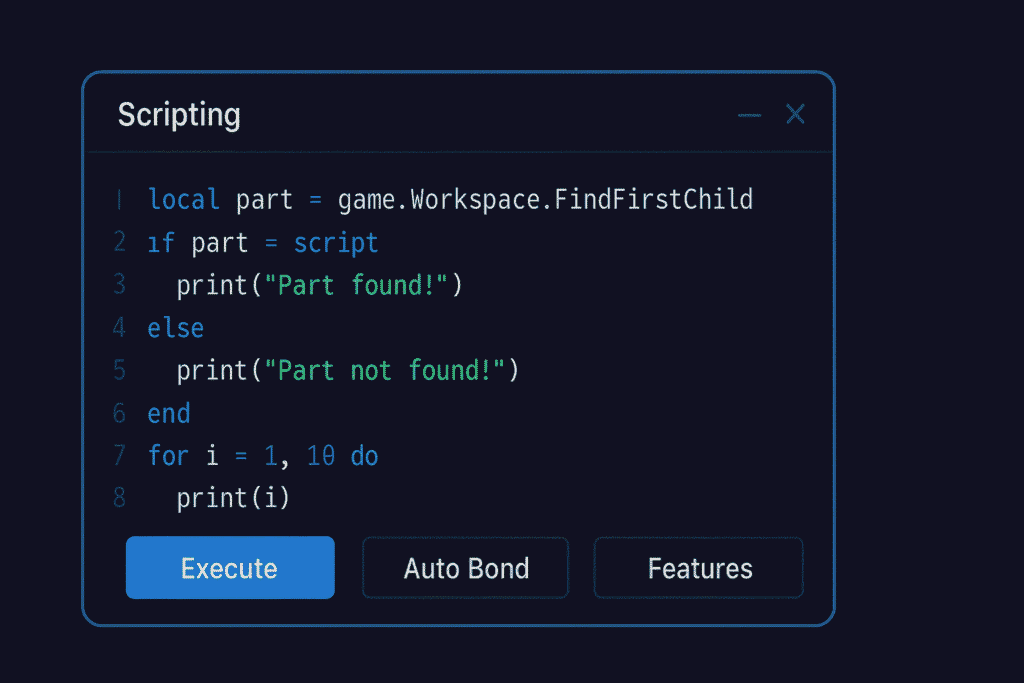This screenshot has height=683, width=1024.
Task: Select line number 1 in the gutter
Action: point(120,200)
